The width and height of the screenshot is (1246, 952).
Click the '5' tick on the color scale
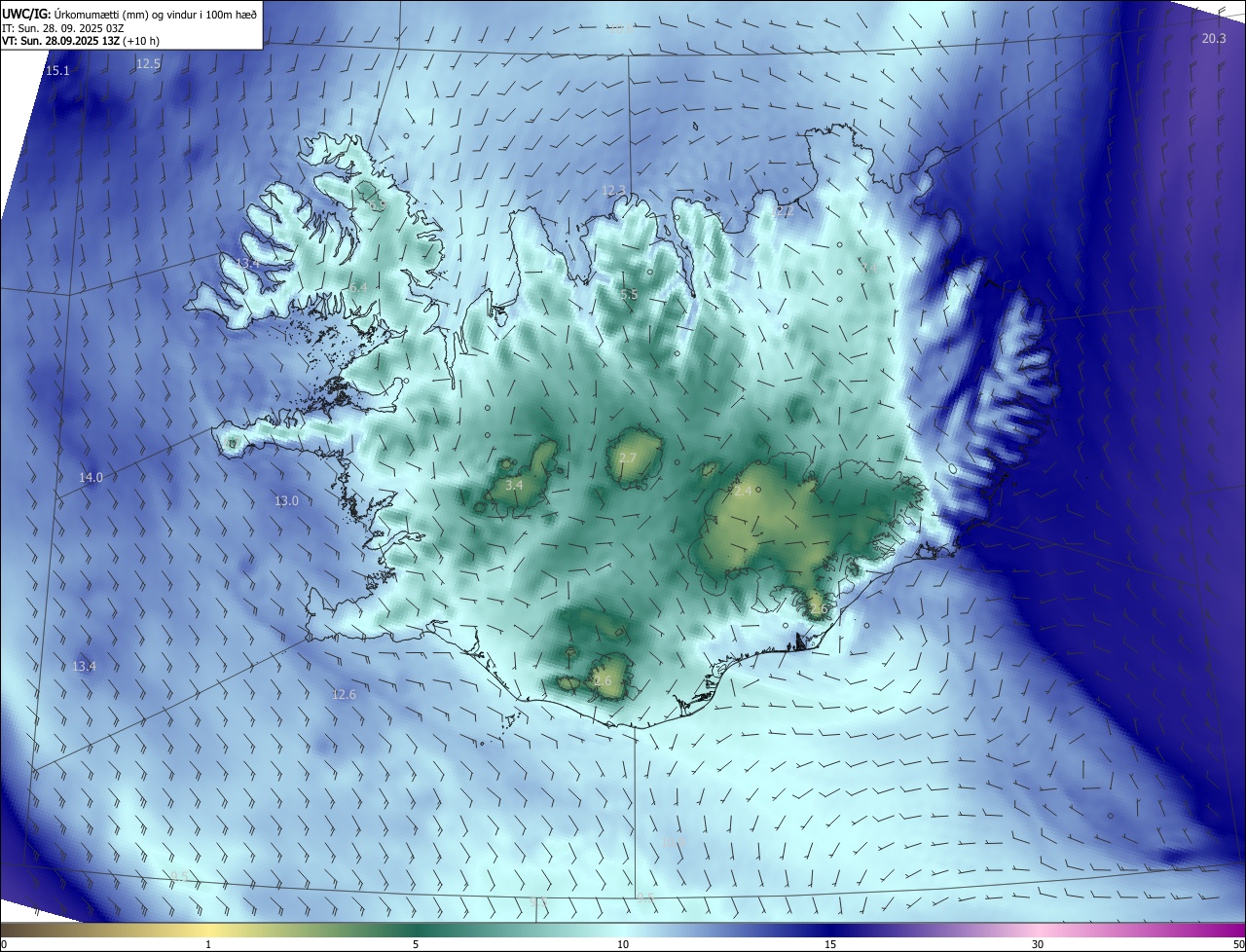pyautogui.click(x=416, y=944)
